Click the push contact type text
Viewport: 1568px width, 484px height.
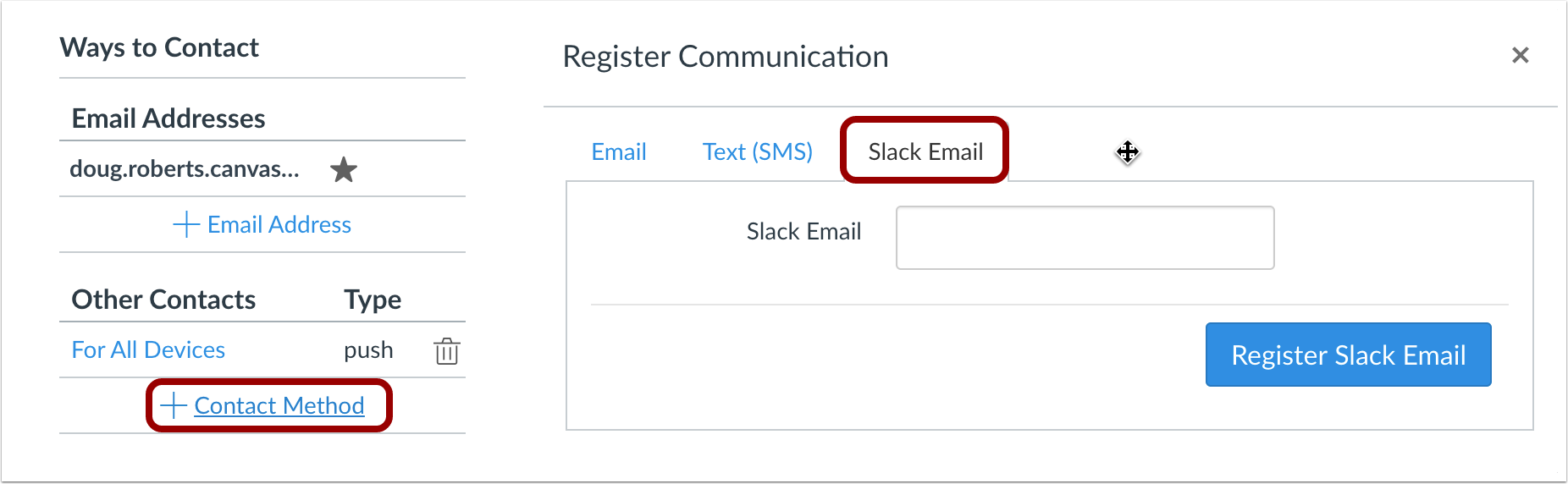(x=368, y=350)
